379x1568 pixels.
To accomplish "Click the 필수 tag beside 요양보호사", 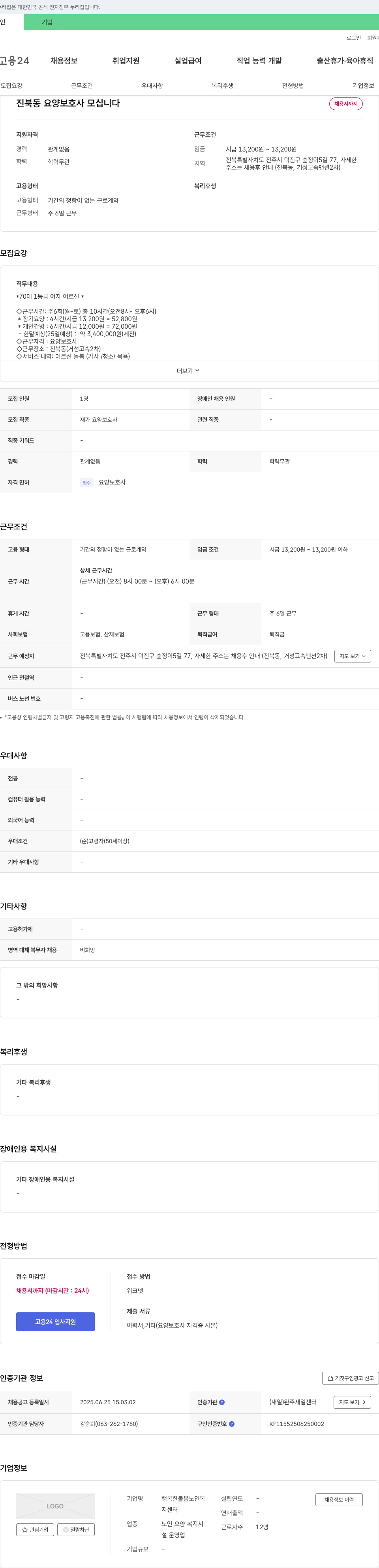I will [x=86, y=483].
